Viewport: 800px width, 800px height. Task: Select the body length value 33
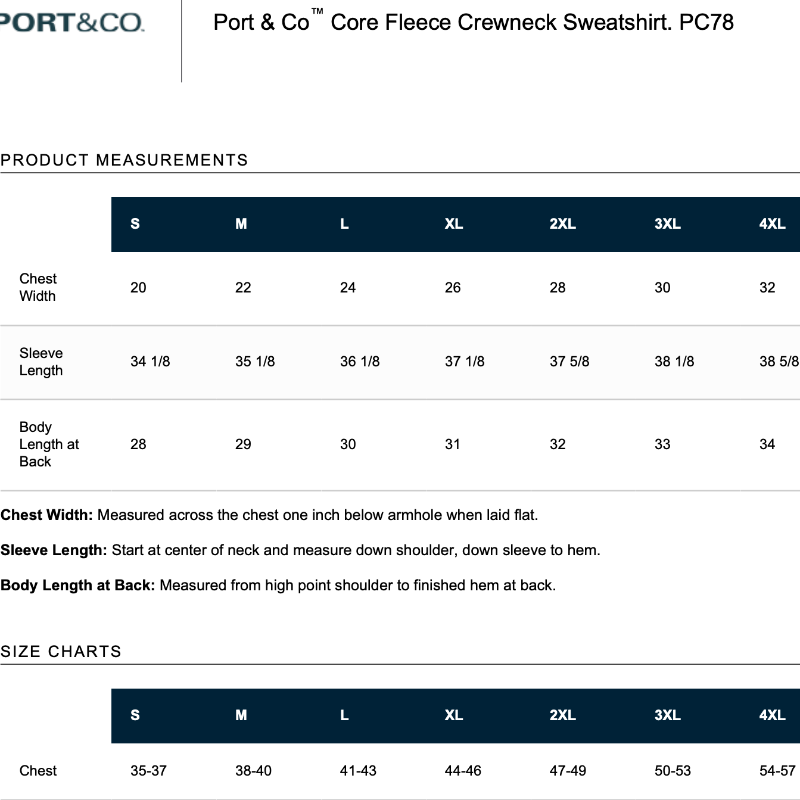(662, 444)
